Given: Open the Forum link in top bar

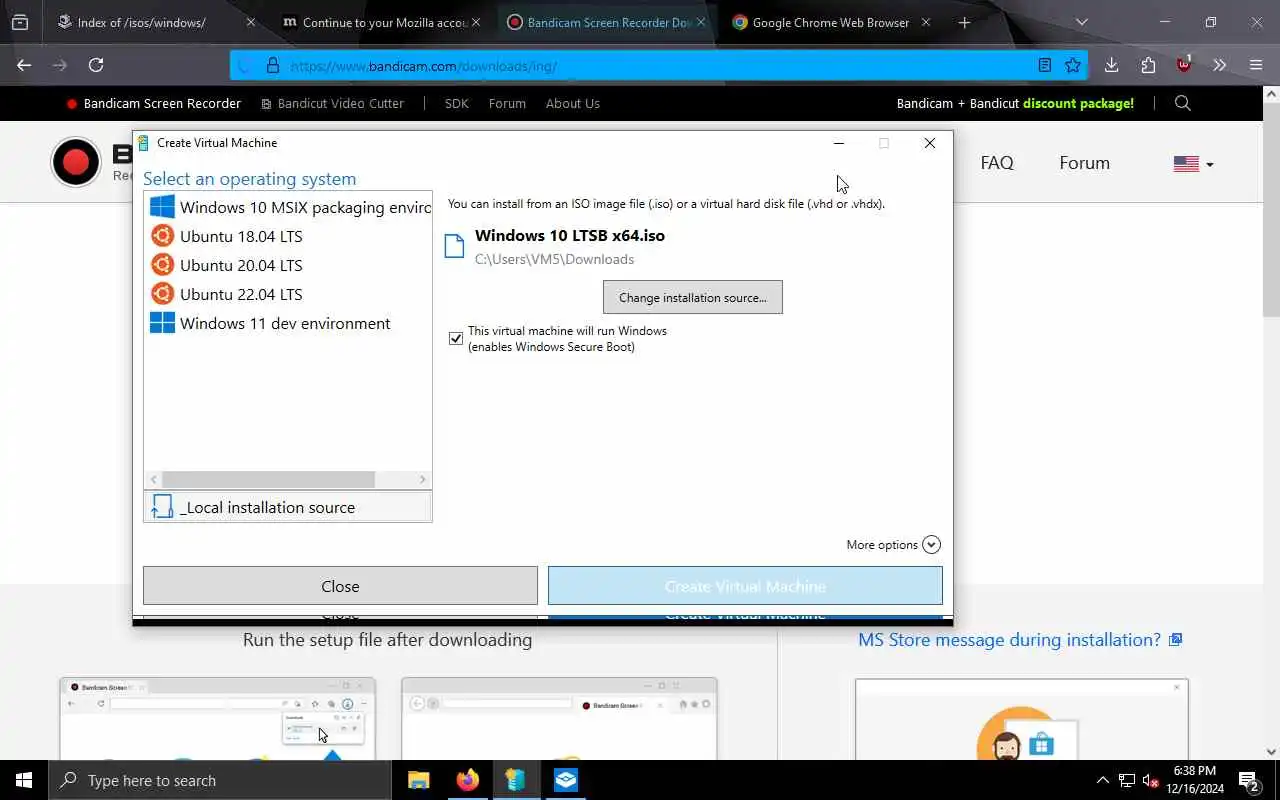Looking at the screenshot, I should click(x=507, y=103).
